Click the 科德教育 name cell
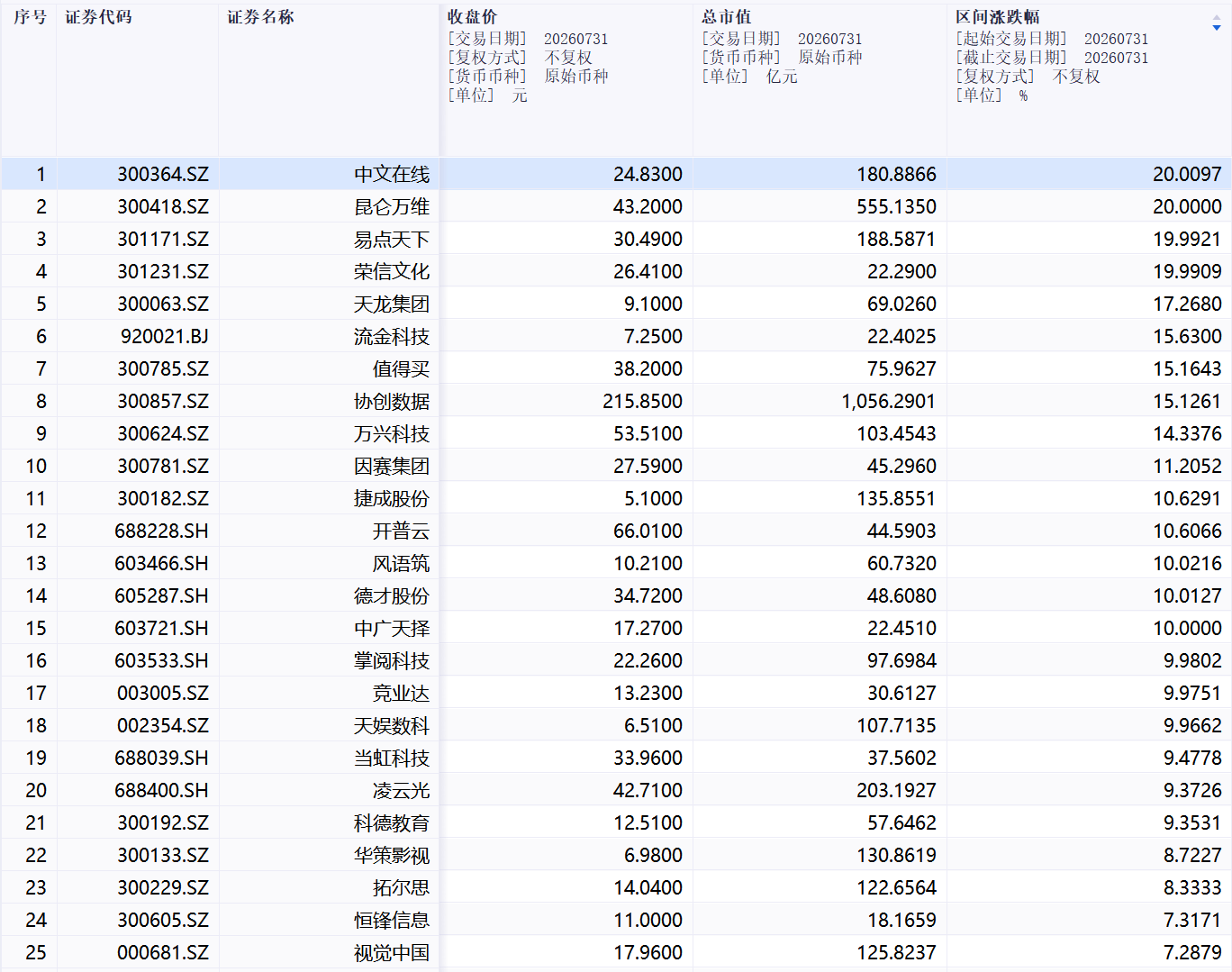Viewport: 1232px width, 972px height. [392, 822]
